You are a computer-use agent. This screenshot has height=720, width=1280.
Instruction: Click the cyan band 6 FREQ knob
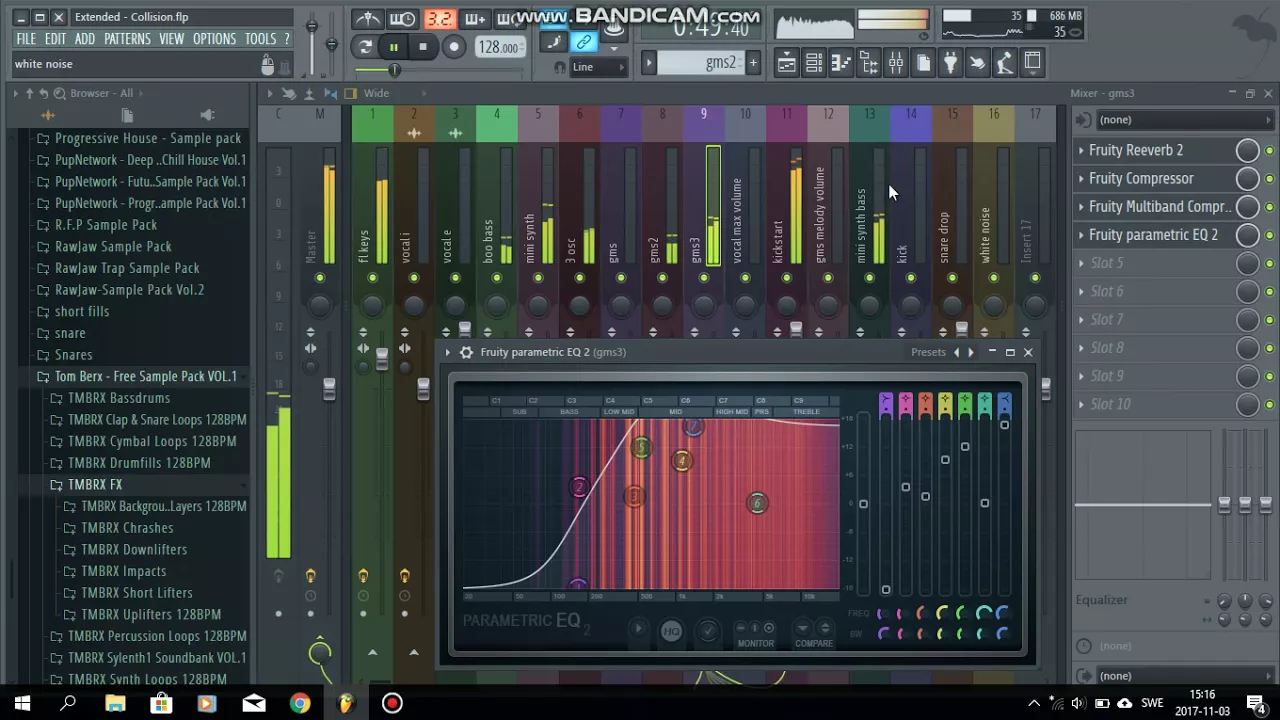(x=984, y=614)
